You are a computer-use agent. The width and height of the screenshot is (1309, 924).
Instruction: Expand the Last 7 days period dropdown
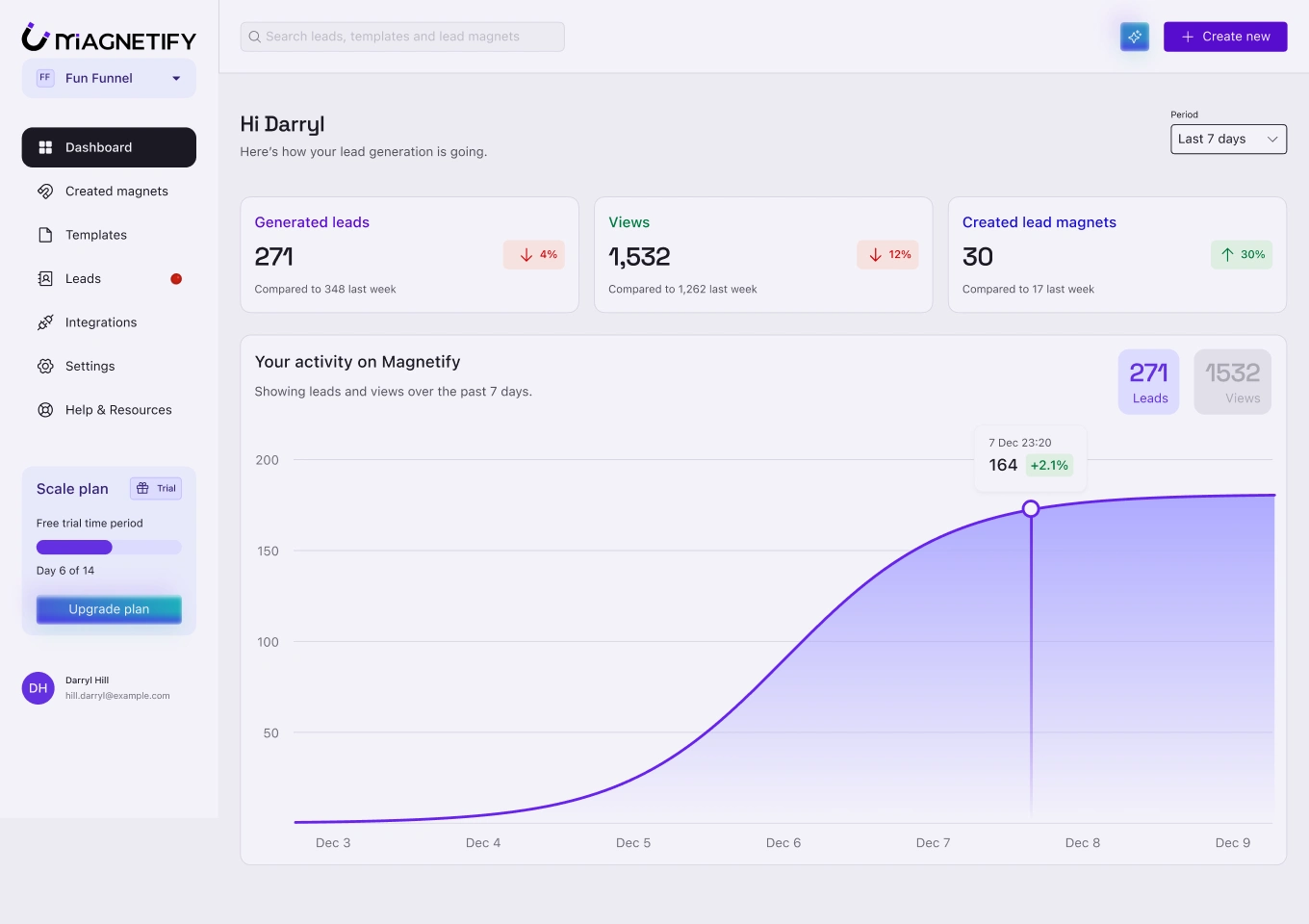point(1228,139)
